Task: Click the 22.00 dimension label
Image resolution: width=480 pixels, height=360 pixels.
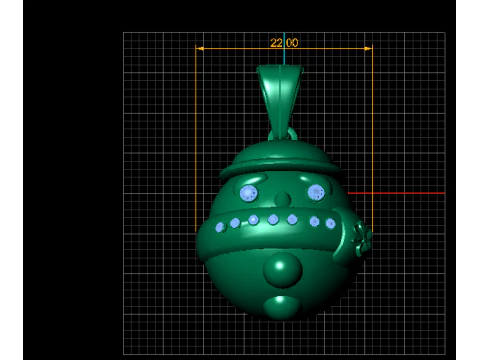Action: pyautogui.click(x=284, y=43)
